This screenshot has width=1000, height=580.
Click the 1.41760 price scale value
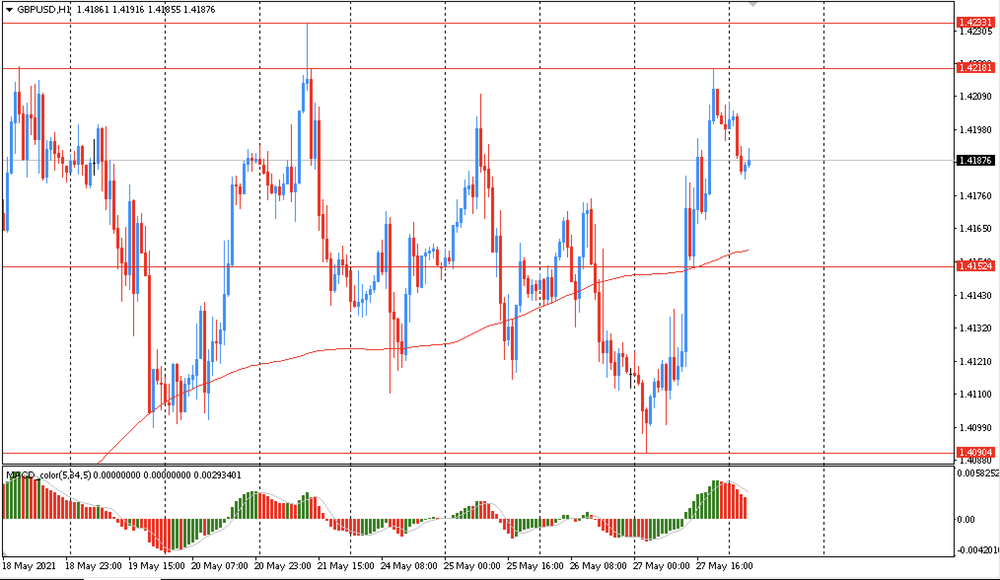pos(974,196)
